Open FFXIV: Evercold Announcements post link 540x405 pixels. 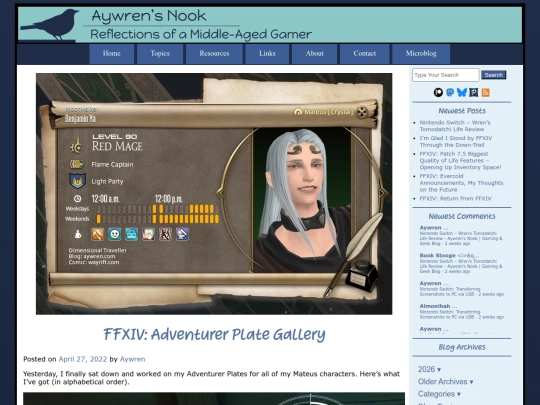coord(461,183)
